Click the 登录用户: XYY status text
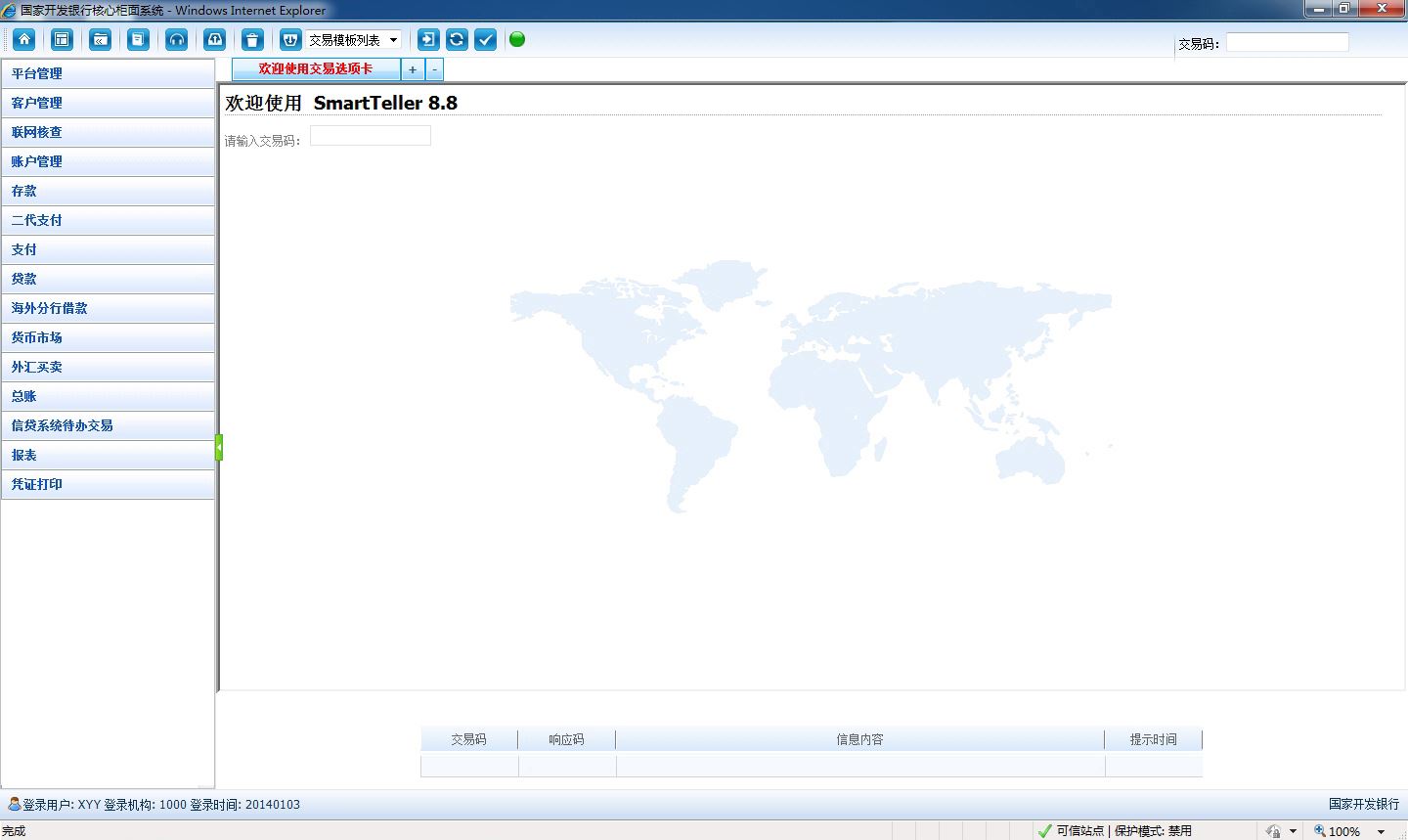 [62, 805]
